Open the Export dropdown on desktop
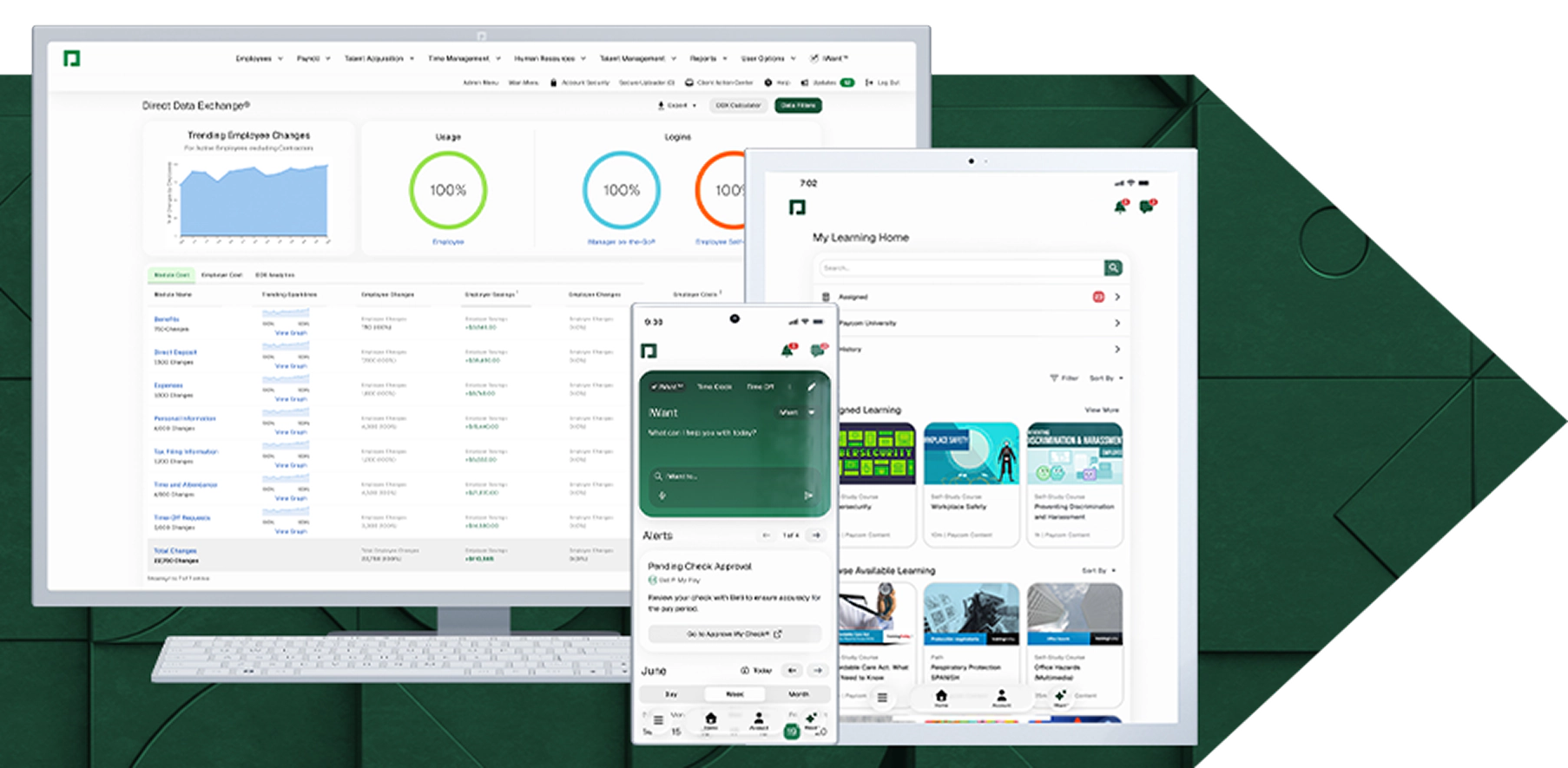 [x=677, y=106]
